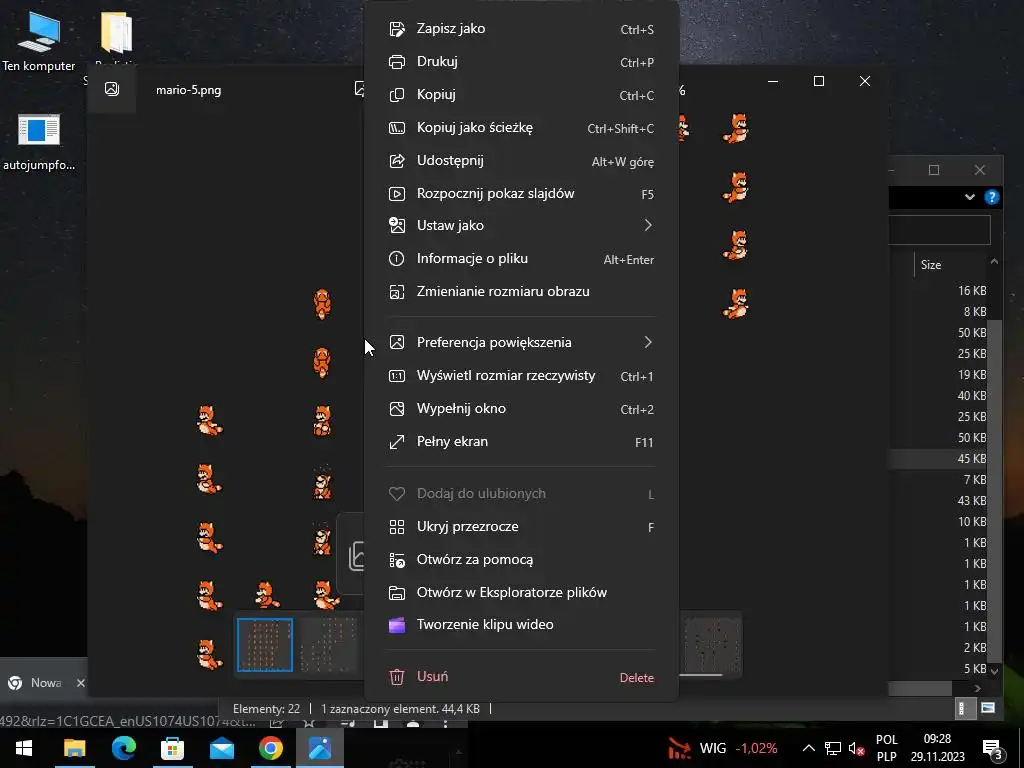Click the grid icon beside Ukryj przezrocze
The height and width of the screenshot is (768, 1024).
click(396, 527)
